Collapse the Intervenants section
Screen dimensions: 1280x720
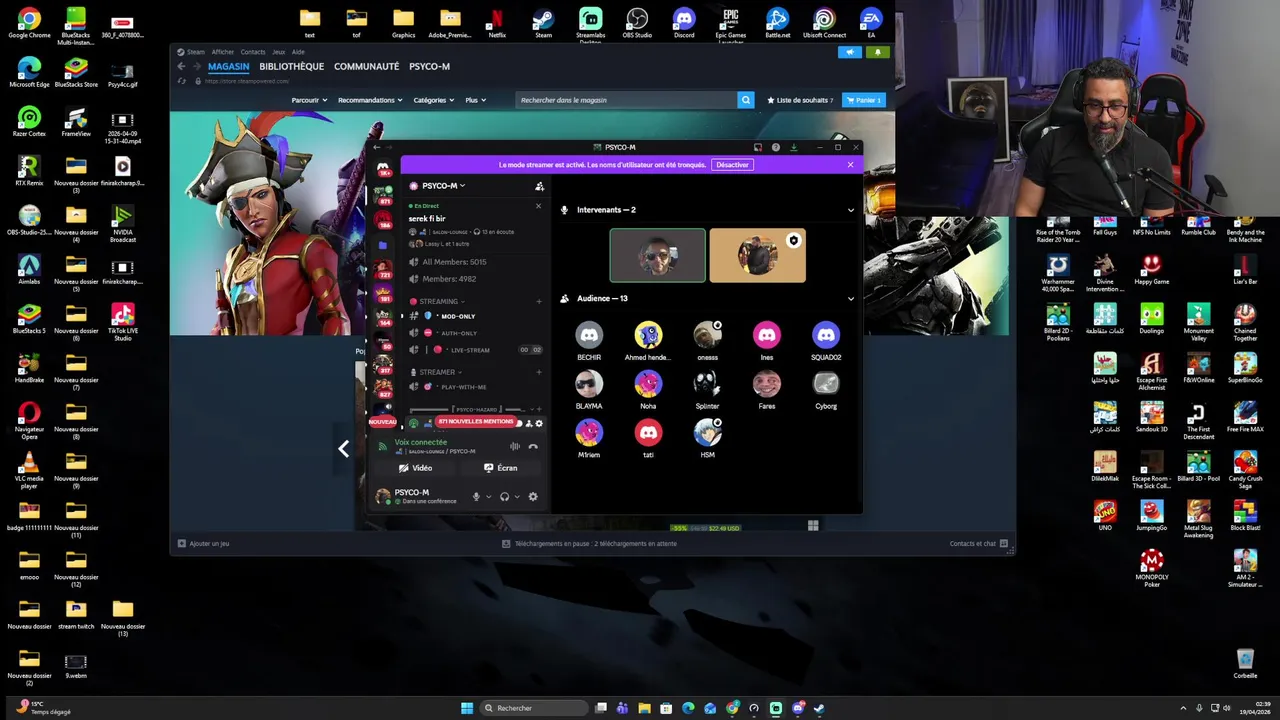point(851,210)
